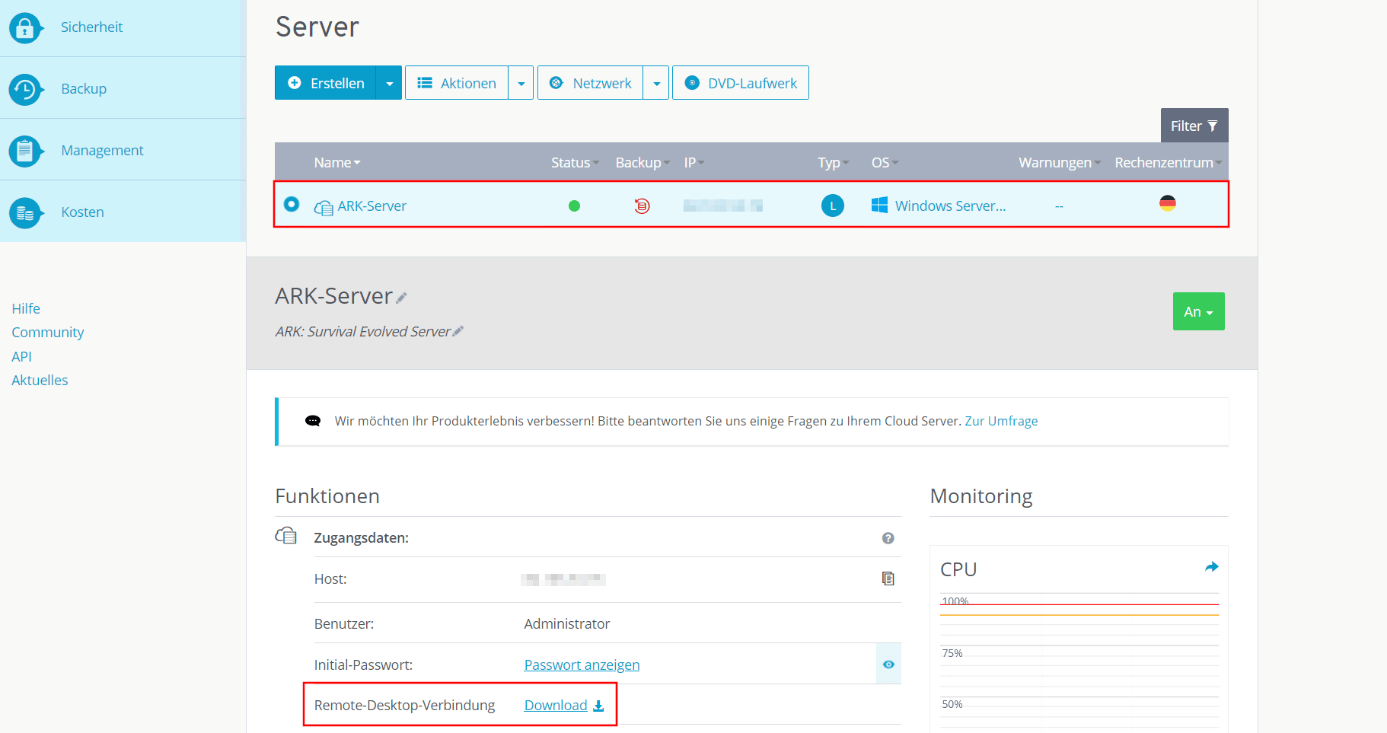The width and height of the screenshot is (1387, 733).
Task: Sort by Name column header
Action: (x=337, y=162)
